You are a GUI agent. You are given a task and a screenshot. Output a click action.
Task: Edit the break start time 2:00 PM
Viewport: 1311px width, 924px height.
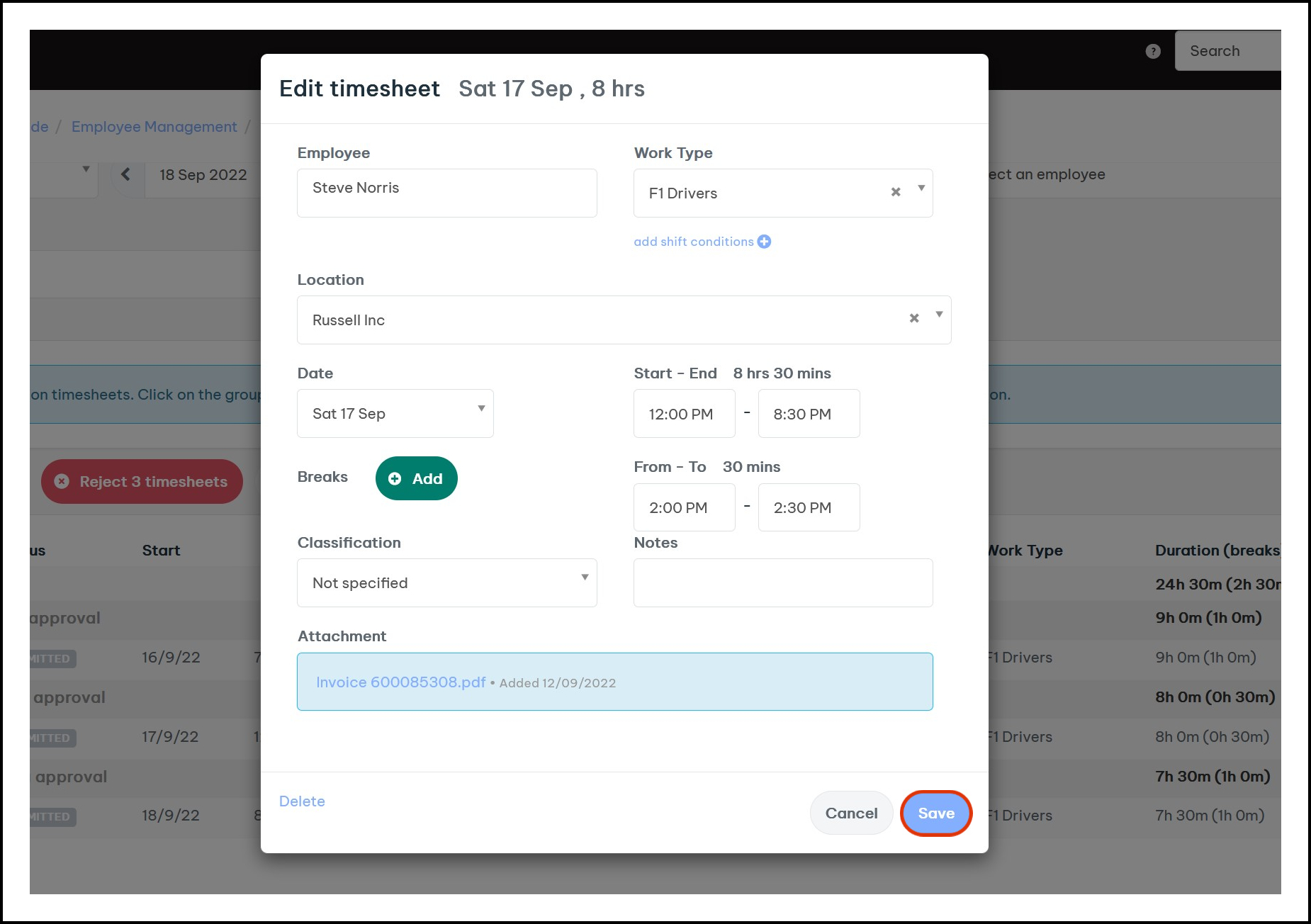tap(684, 507)
